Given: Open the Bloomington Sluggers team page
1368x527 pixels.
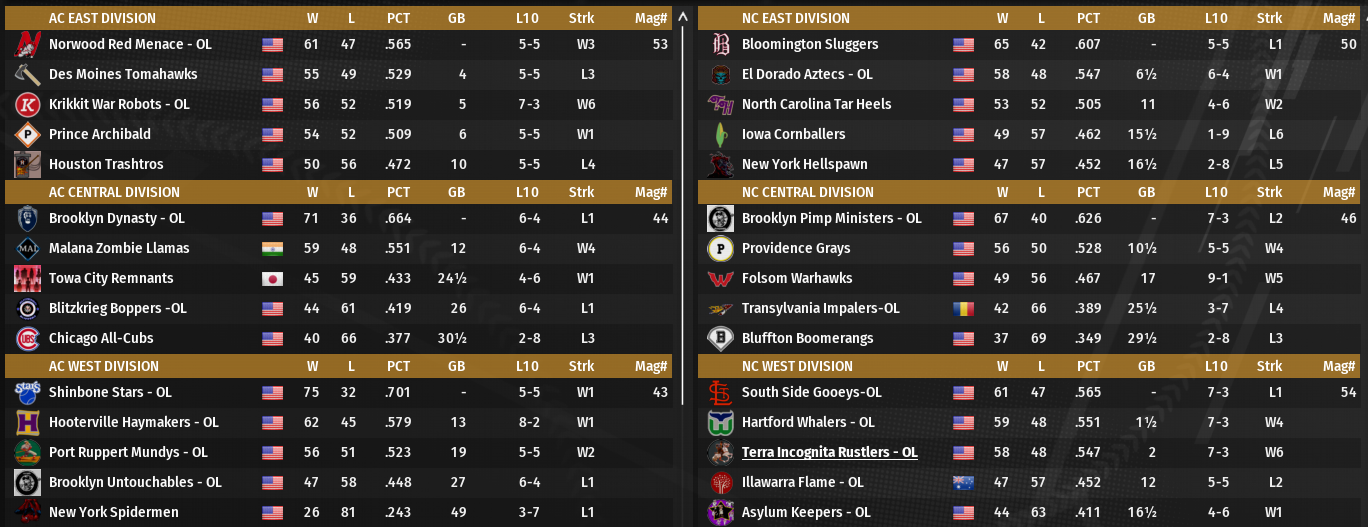Looking at the screenshot, I should [x=810, y=44].
